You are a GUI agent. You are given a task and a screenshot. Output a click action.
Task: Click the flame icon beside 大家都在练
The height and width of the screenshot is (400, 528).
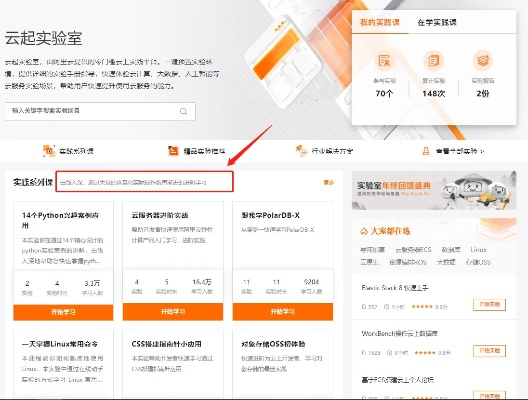click(364, 231)
